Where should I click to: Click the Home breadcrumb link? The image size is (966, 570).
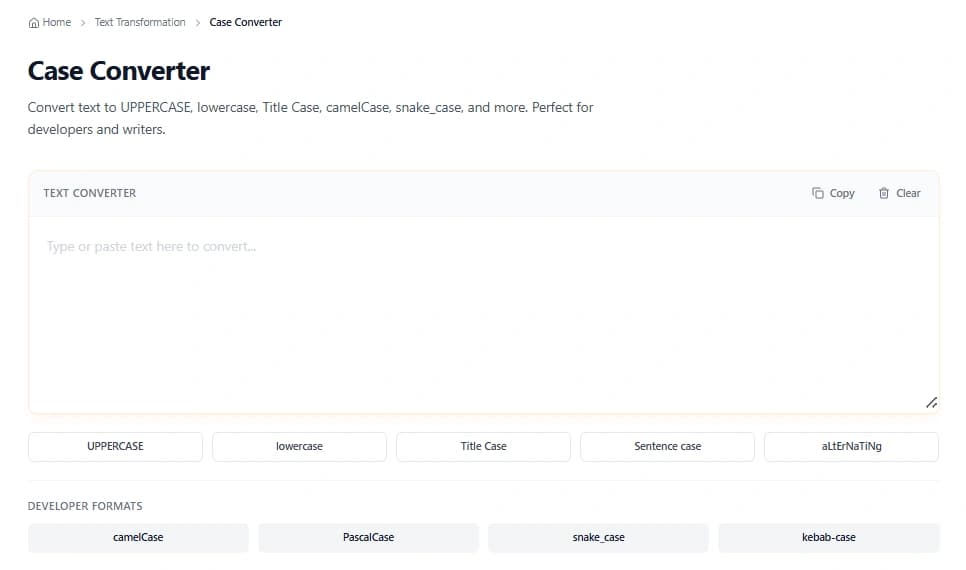tap(56, 22)
